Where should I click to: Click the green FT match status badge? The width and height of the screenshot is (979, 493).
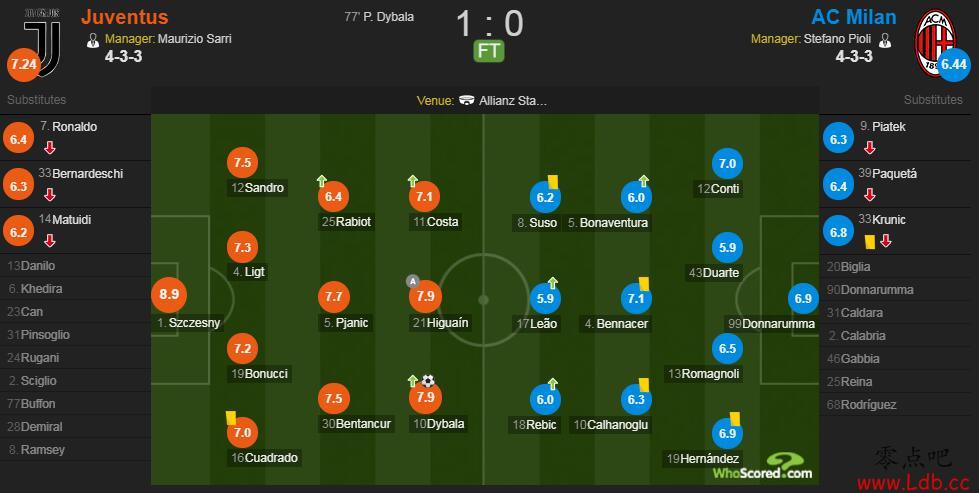click(489, 51)
